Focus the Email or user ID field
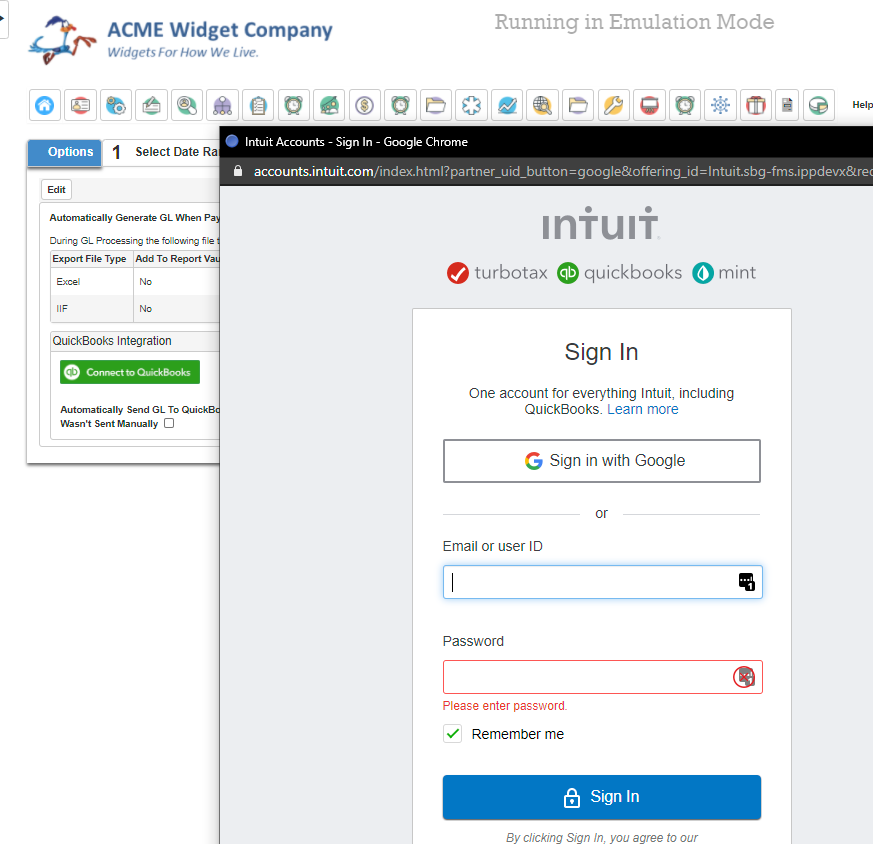 point(602,582)
